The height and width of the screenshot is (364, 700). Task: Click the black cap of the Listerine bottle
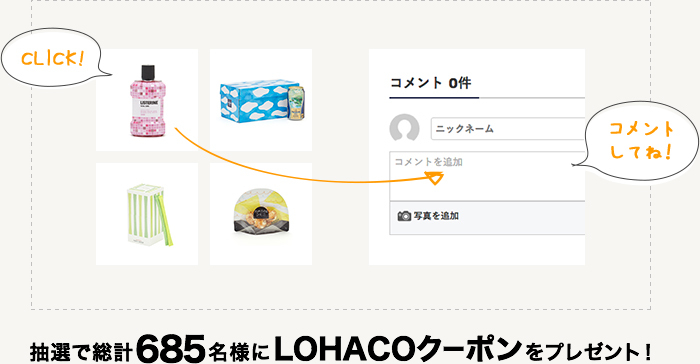tap(148, 73)
